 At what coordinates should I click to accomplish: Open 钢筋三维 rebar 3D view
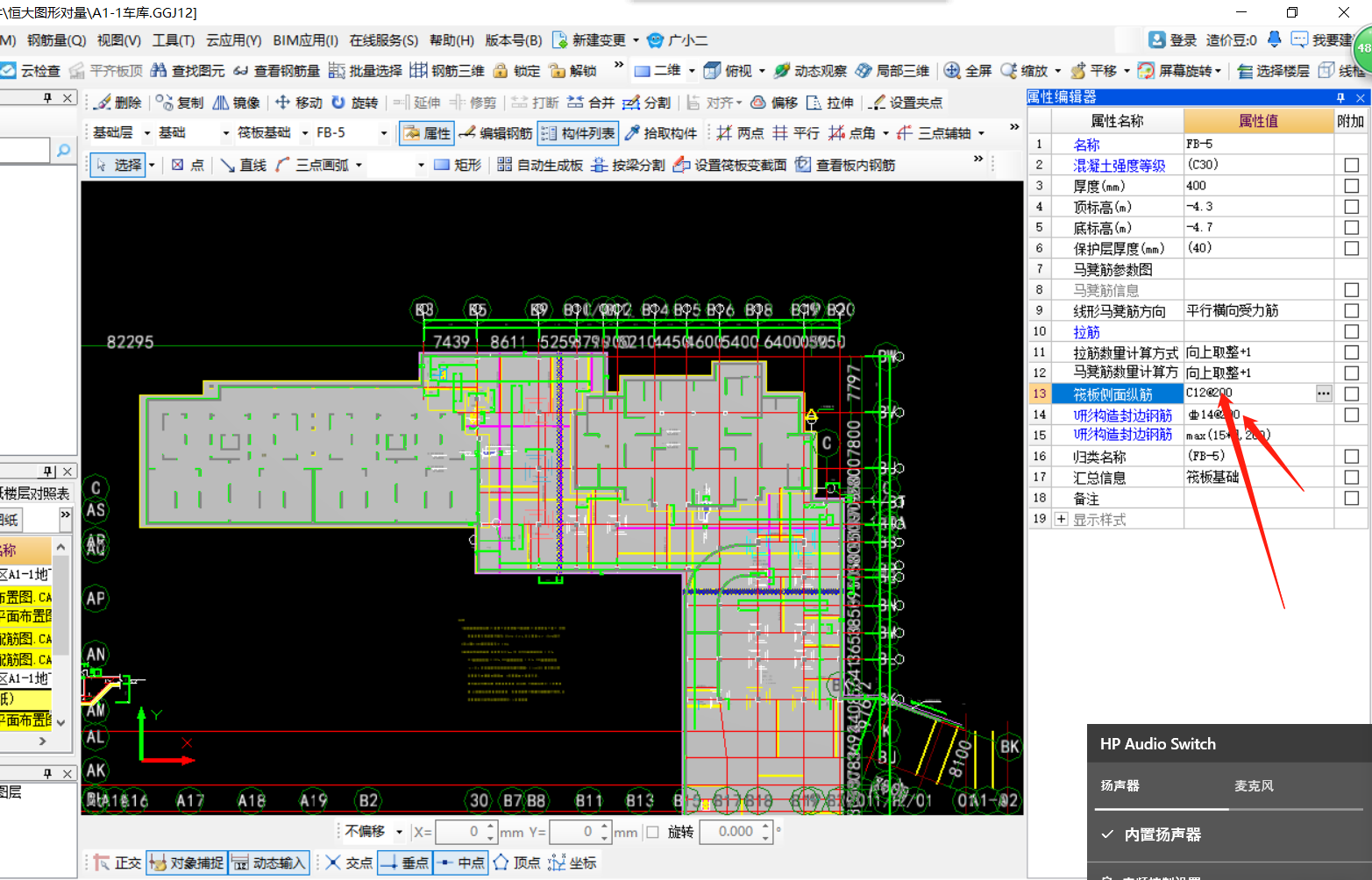447,71
